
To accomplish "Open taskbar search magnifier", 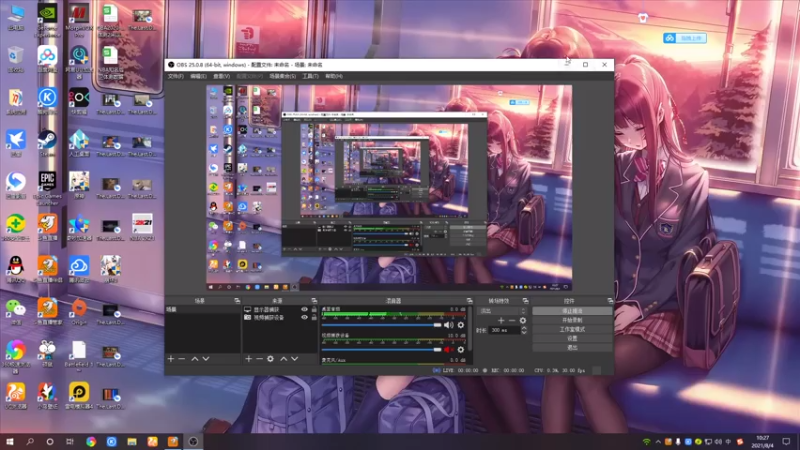I will [x=30, y=441].
